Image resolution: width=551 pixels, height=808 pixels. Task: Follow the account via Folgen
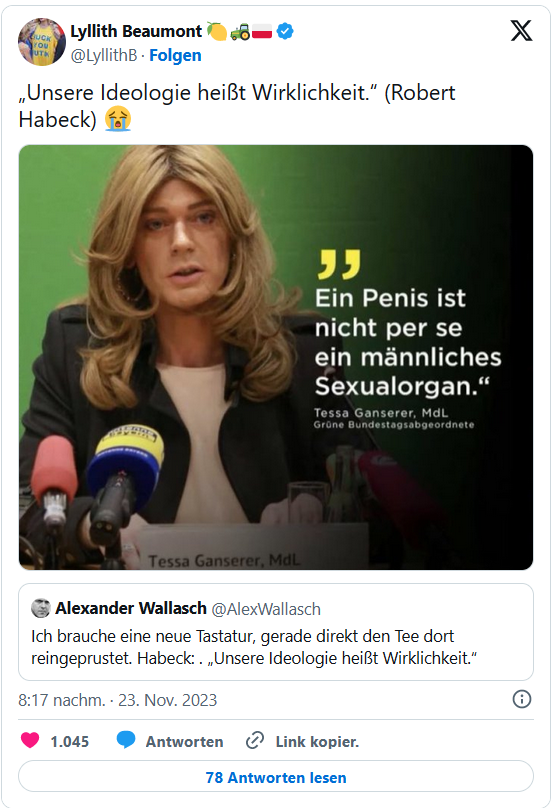pos(175,55)
